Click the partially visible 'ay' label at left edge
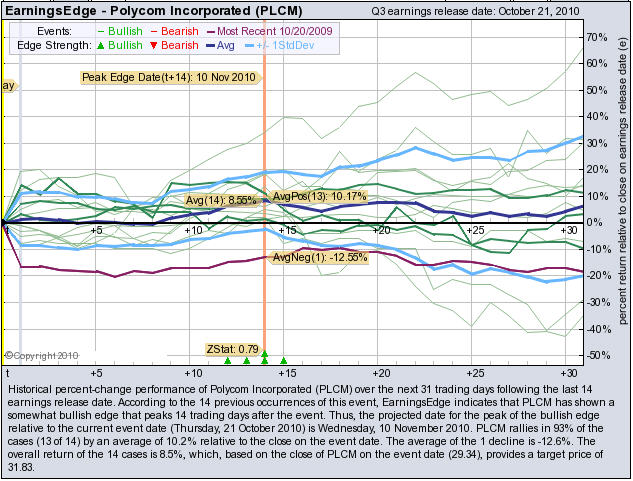 (x=8, y=86)
